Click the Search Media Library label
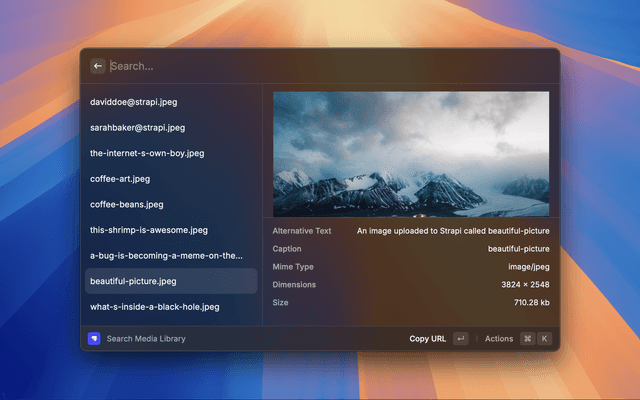 [146, 339]
